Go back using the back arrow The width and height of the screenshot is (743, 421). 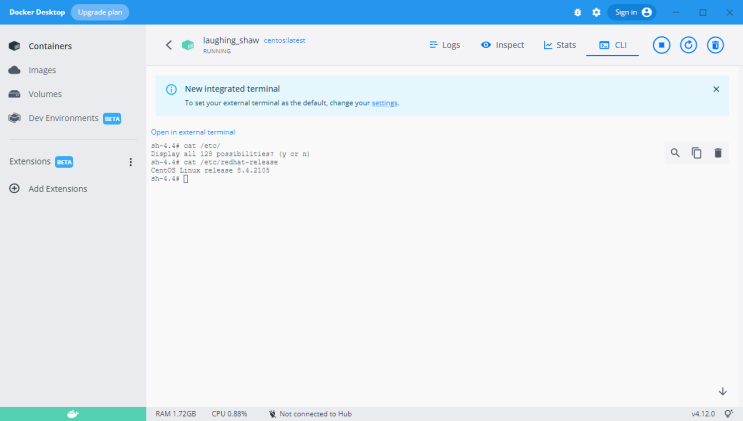click(169, 45)
